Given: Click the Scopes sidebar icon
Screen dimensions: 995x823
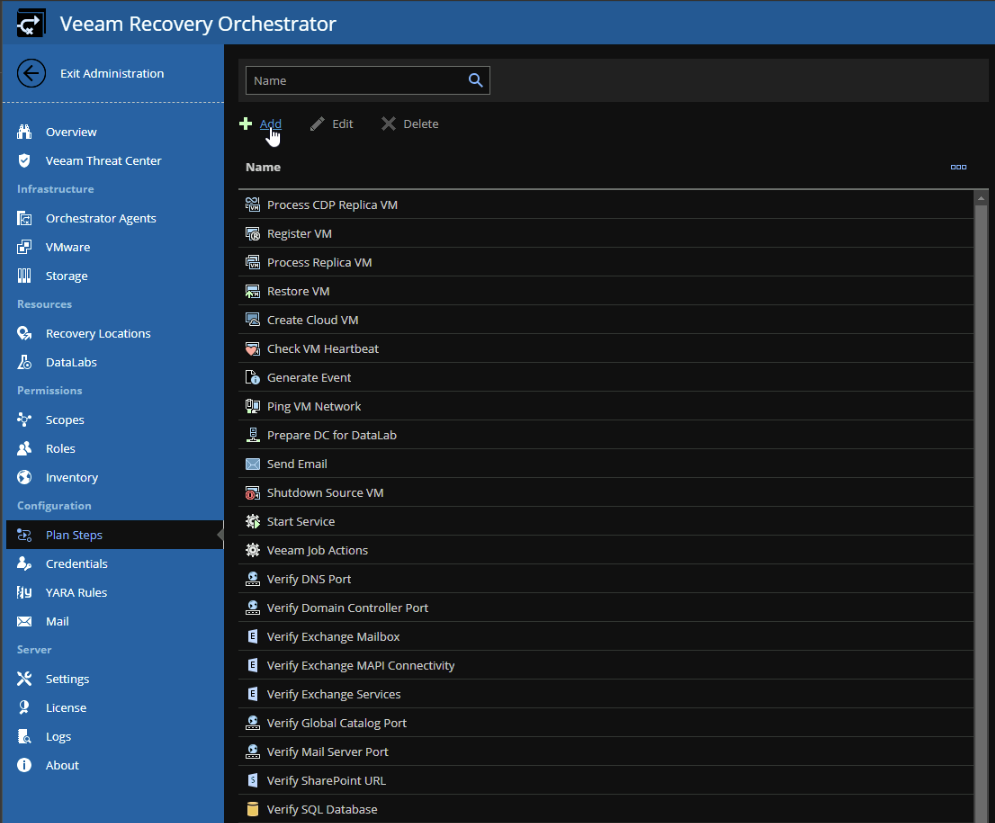Looking at the screenshot, I should 24,419.
